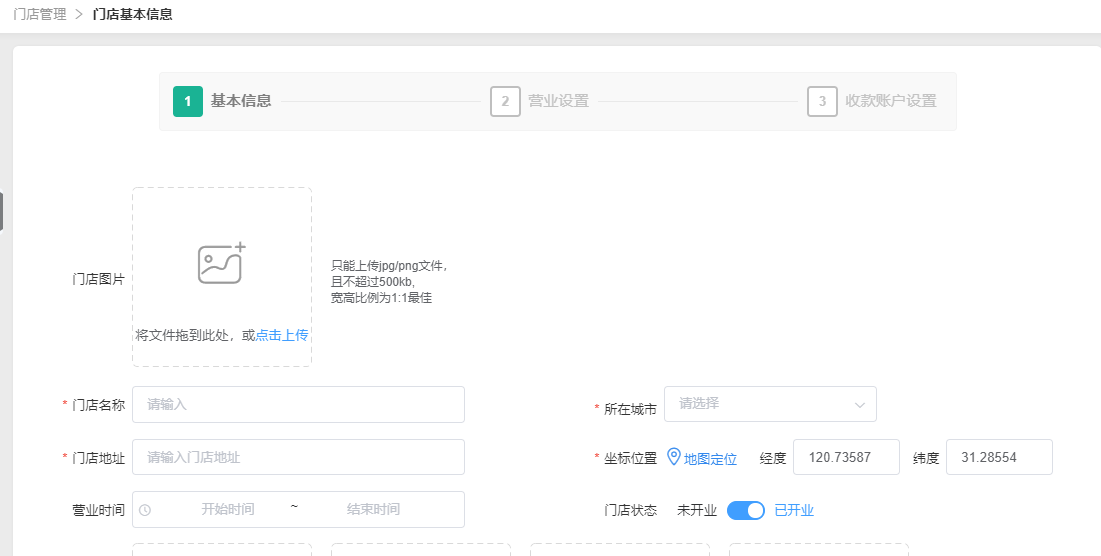Click the 经度 input field
1101x556 pixels.
pos(846,457)
